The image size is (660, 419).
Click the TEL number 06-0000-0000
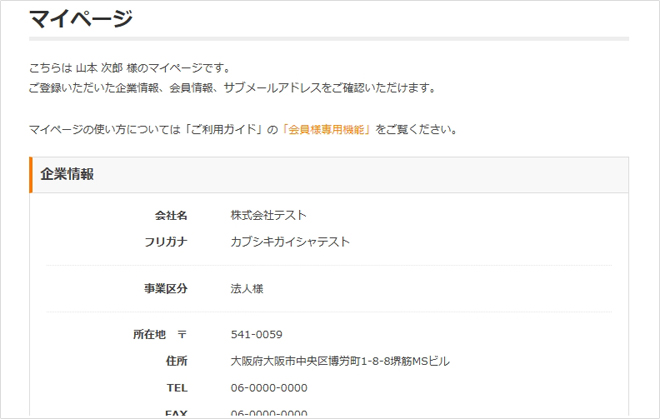click(x=268, y=388)
